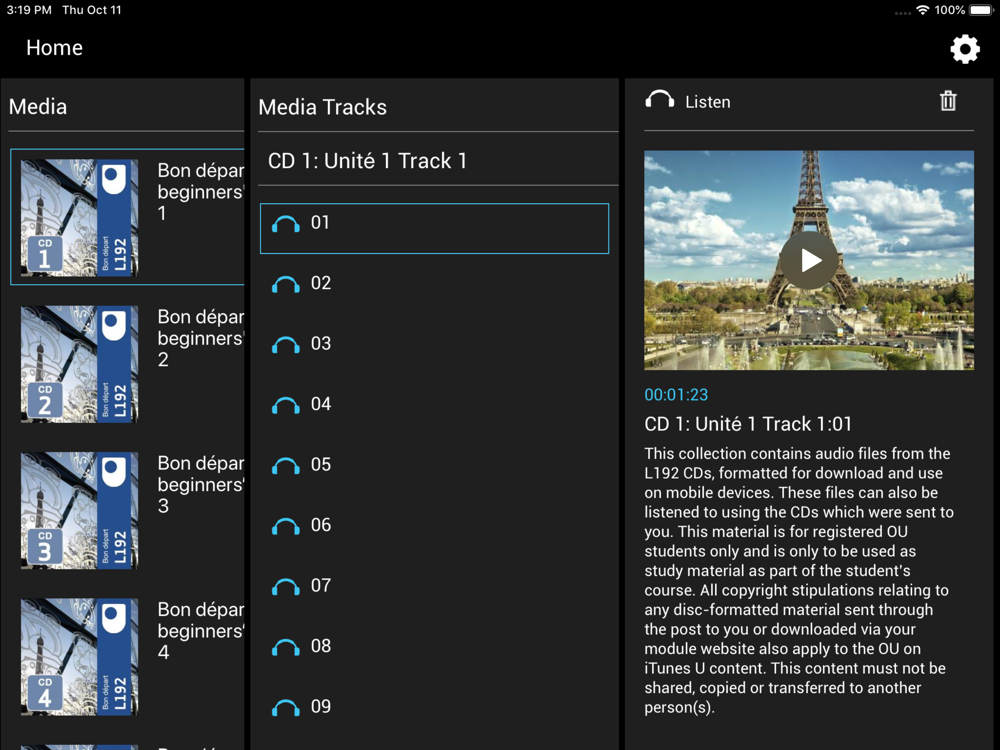Select track number 06 label
The image size is (1000, 750).
[321, 526]
